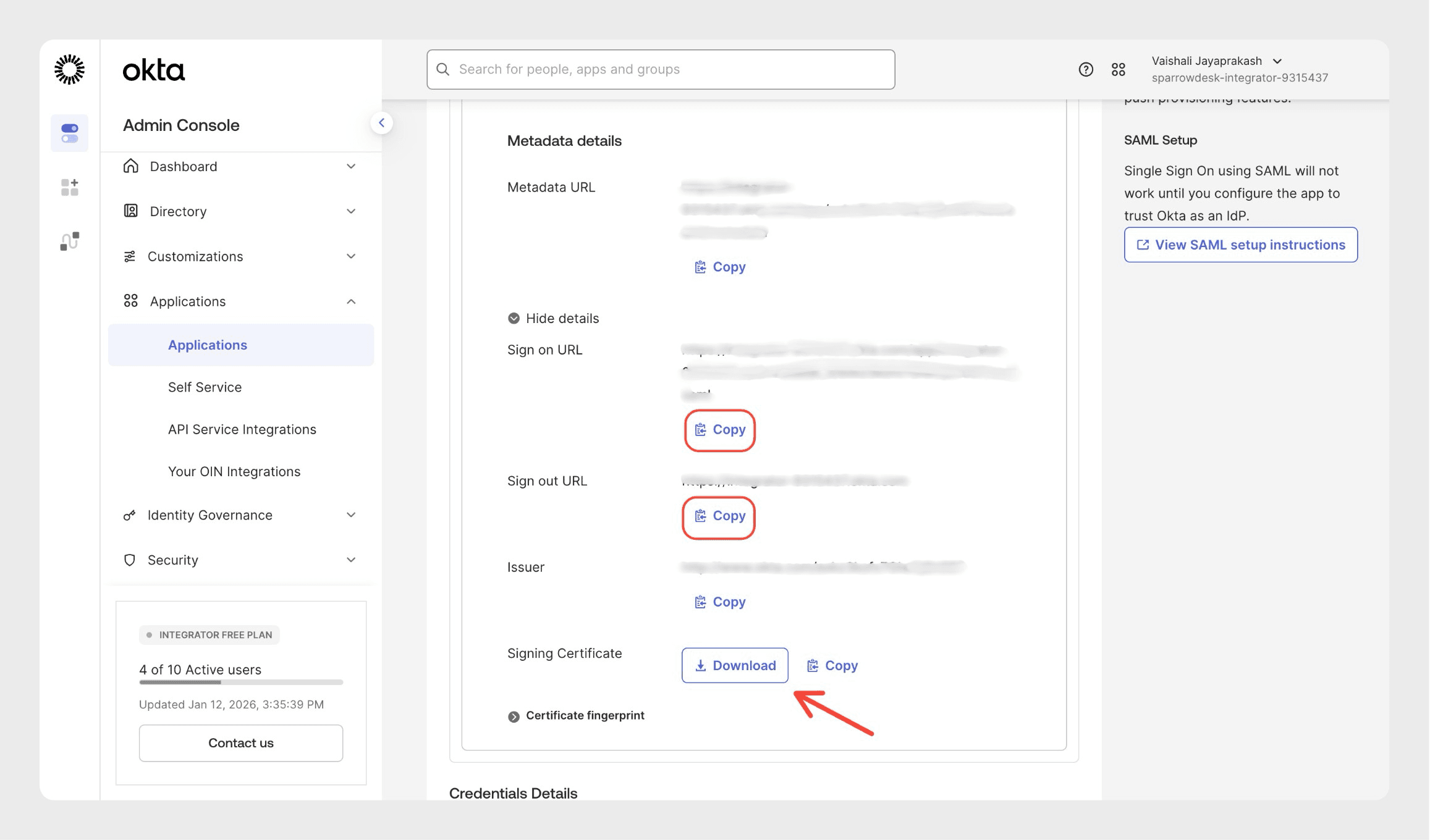The width and height of the screenshot is (1430, 840).
Task: Open the Vaishali Jayaprakash account dropdown
Action: click(x=1277, y=61)
